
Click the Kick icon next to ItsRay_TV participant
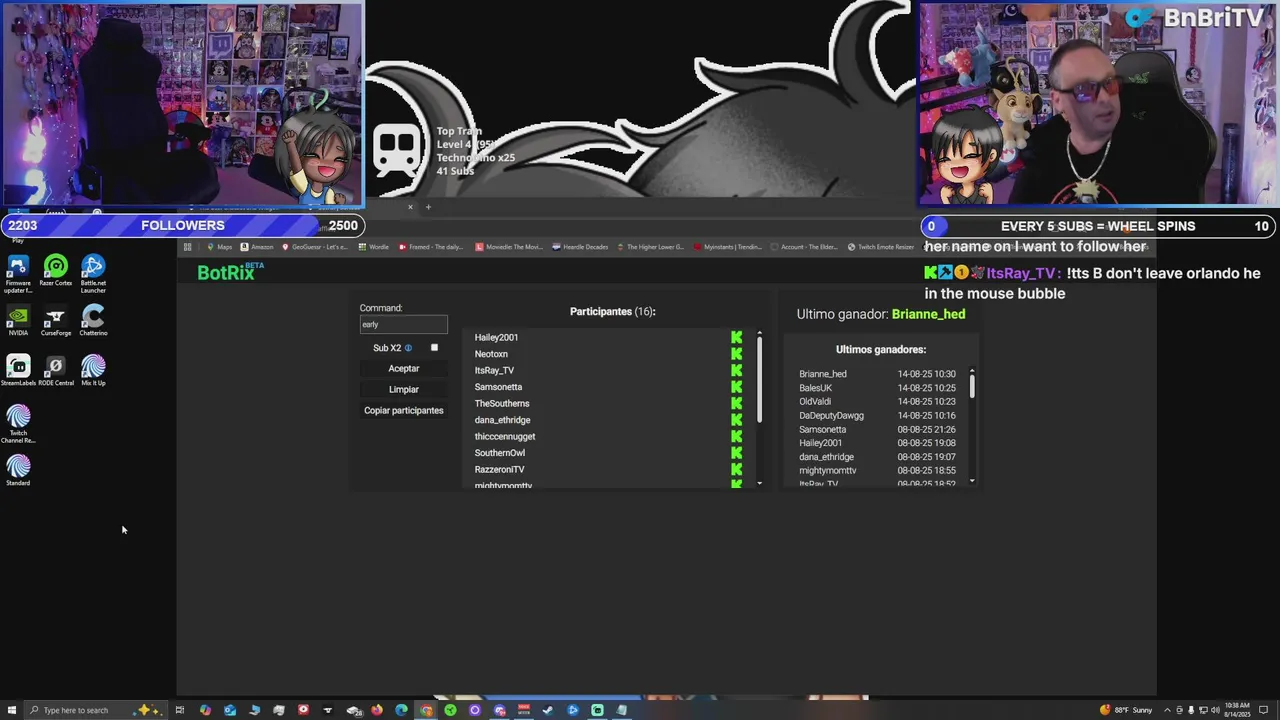[x=737, y=371]
